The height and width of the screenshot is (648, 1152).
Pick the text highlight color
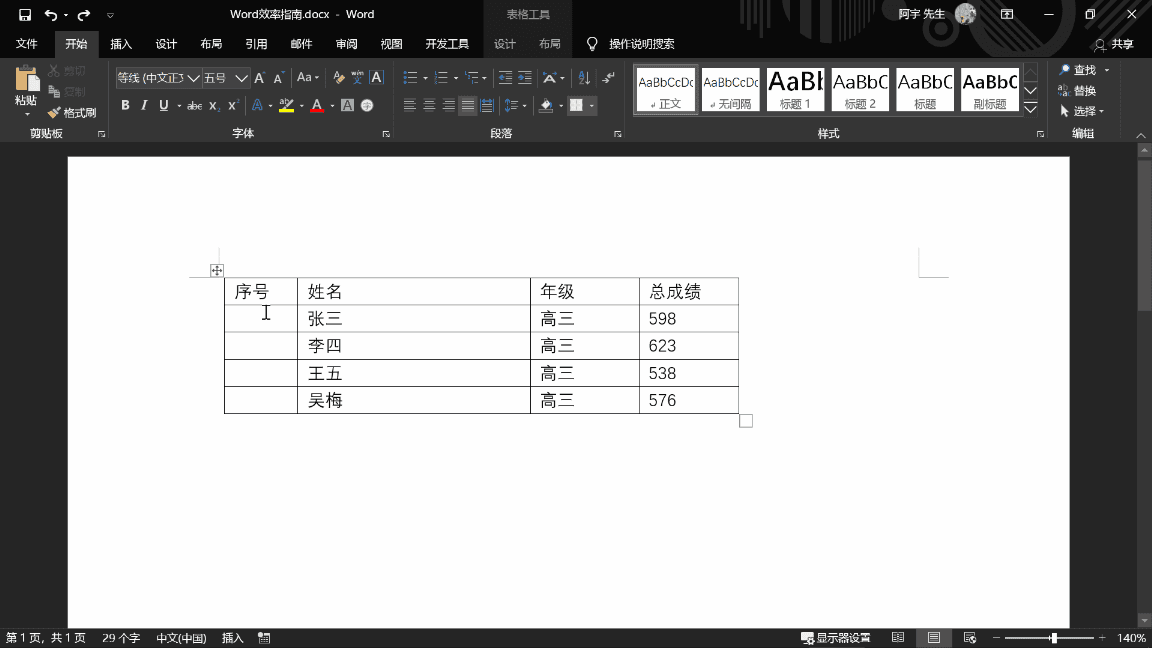click(287, 106)
